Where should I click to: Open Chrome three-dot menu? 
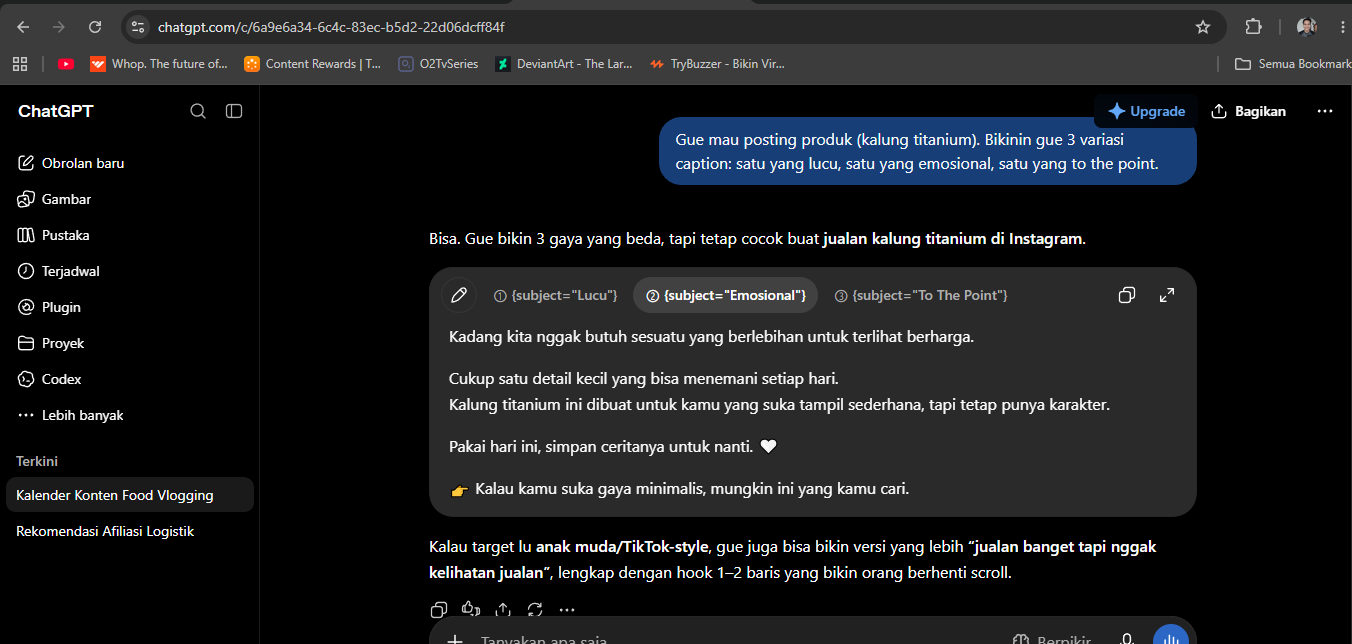[1342, 27]
